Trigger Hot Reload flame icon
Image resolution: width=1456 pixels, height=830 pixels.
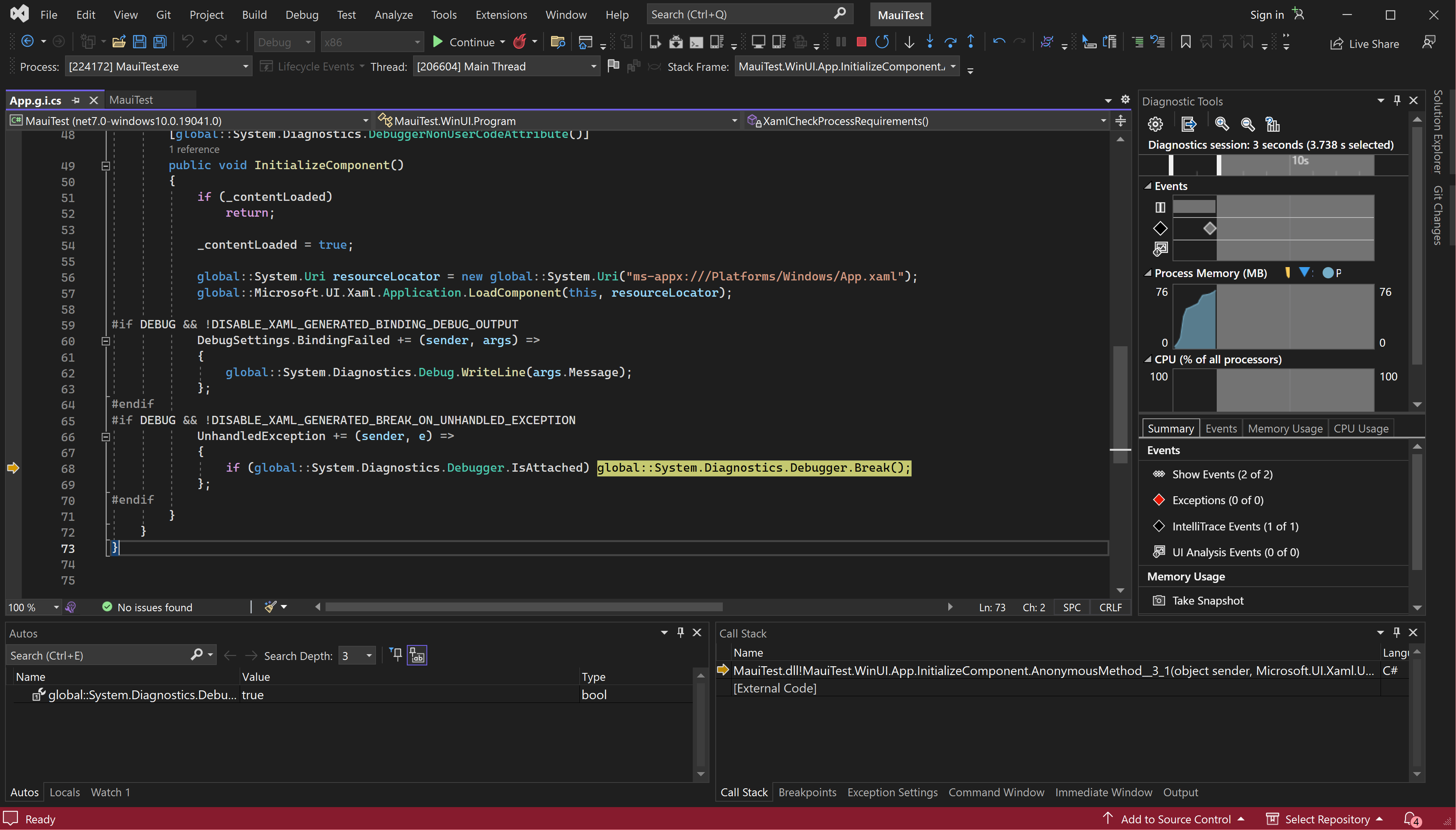tap(519, 42)
